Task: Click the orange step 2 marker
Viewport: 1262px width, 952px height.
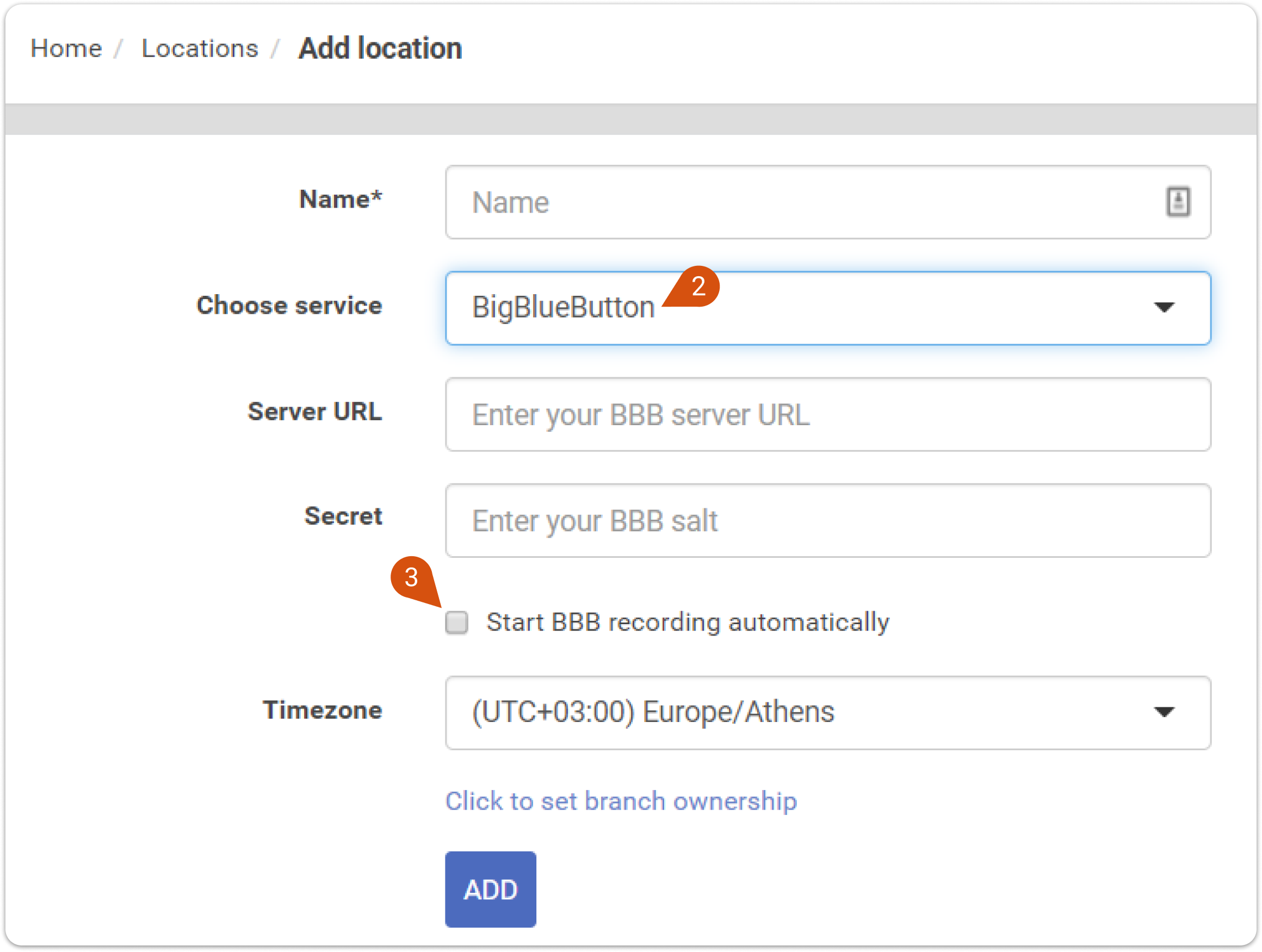Action: pos(698,286)
